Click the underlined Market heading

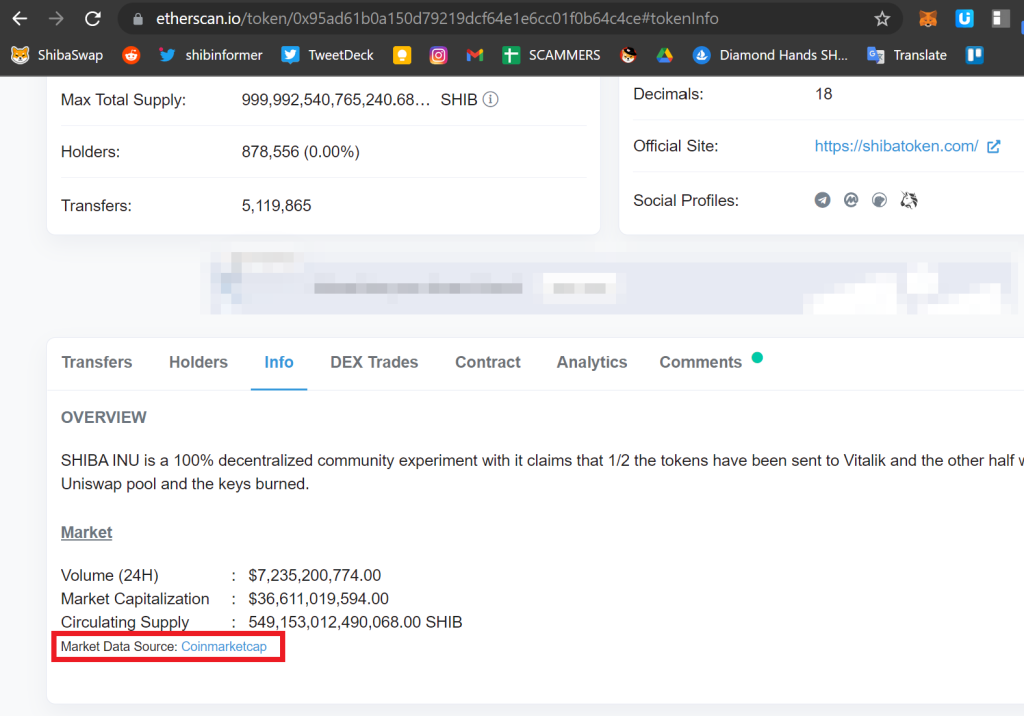point(86,532)
